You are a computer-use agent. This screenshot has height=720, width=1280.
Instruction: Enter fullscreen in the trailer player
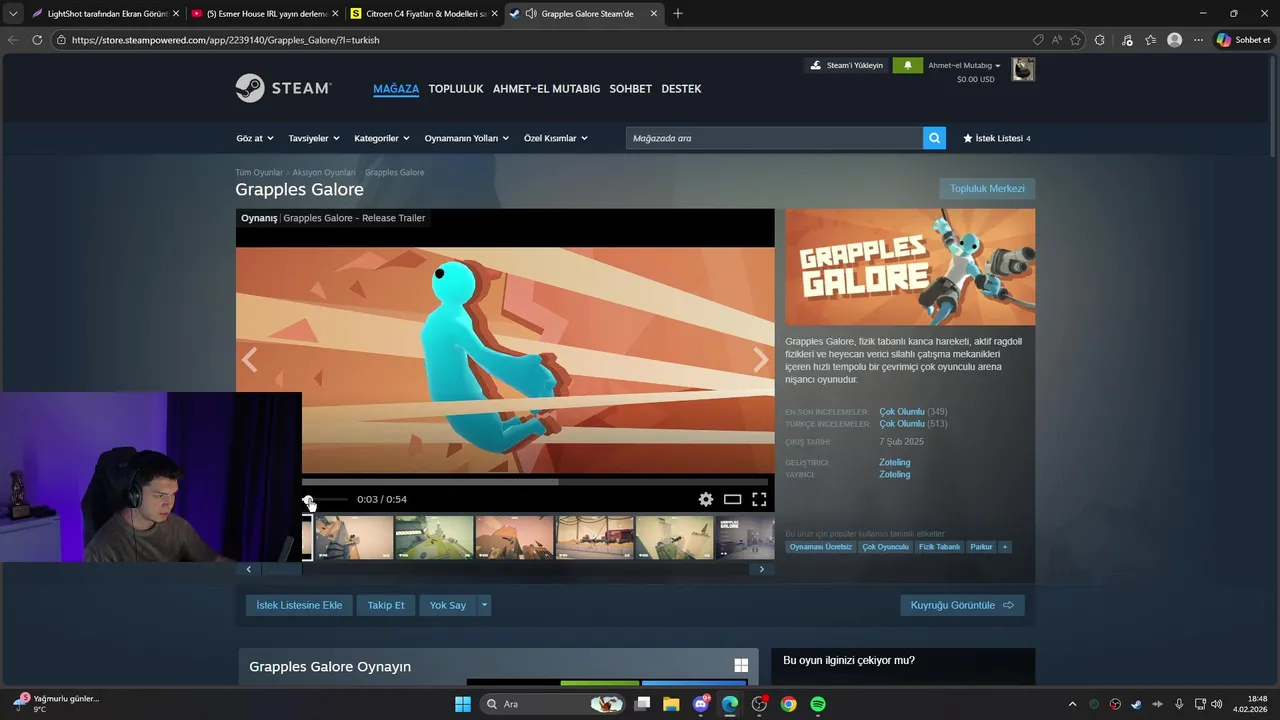759,499
